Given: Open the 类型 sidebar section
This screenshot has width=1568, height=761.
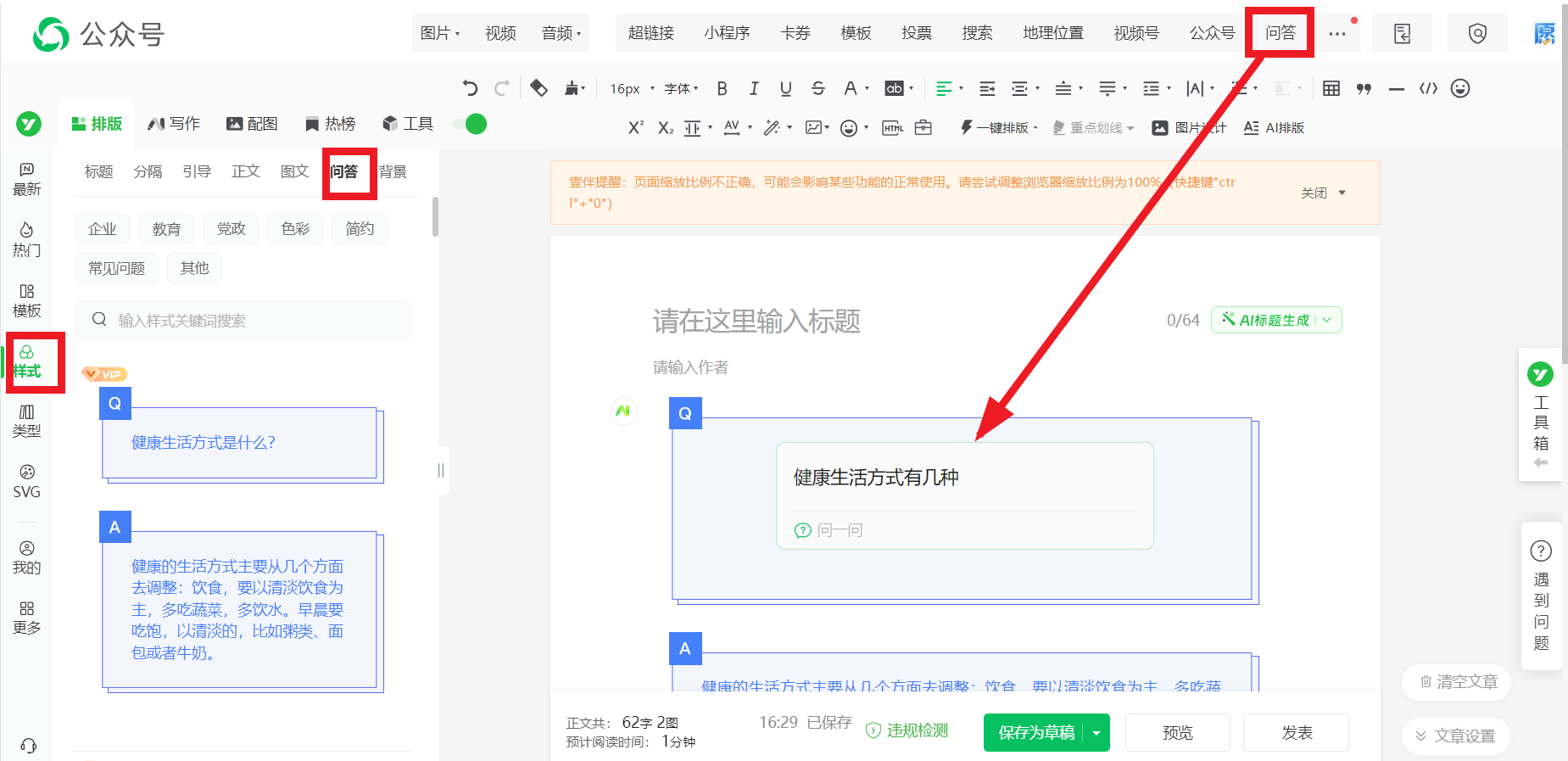Looking at the screenshot, I should (x=26, y=421).
